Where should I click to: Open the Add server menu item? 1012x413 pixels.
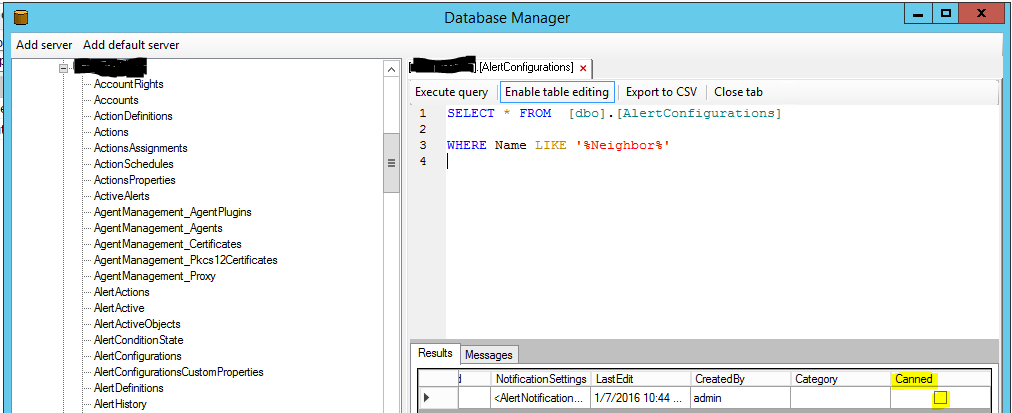point(45,45)
